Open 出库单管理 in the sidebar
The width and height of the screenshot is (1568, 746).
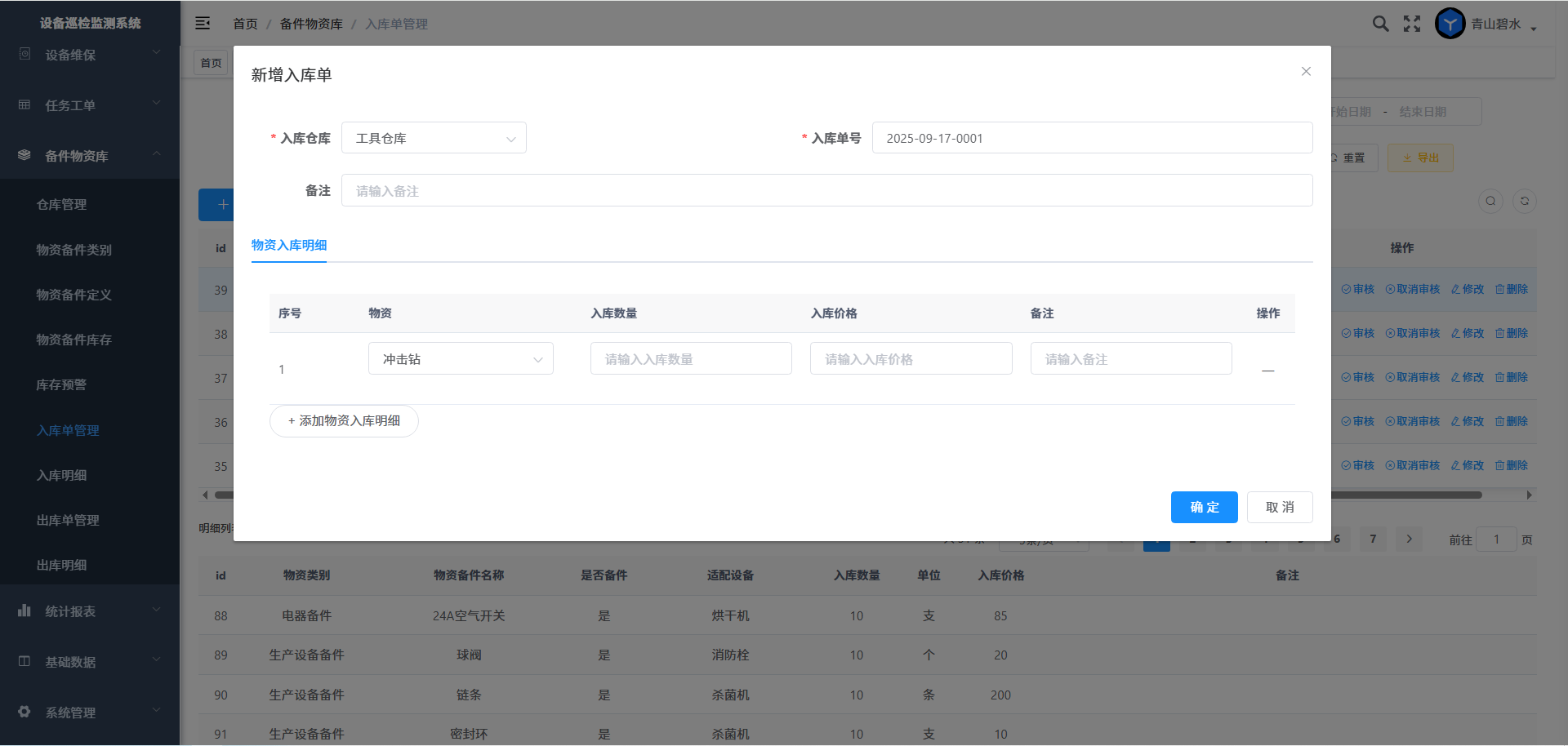[68, 520]
